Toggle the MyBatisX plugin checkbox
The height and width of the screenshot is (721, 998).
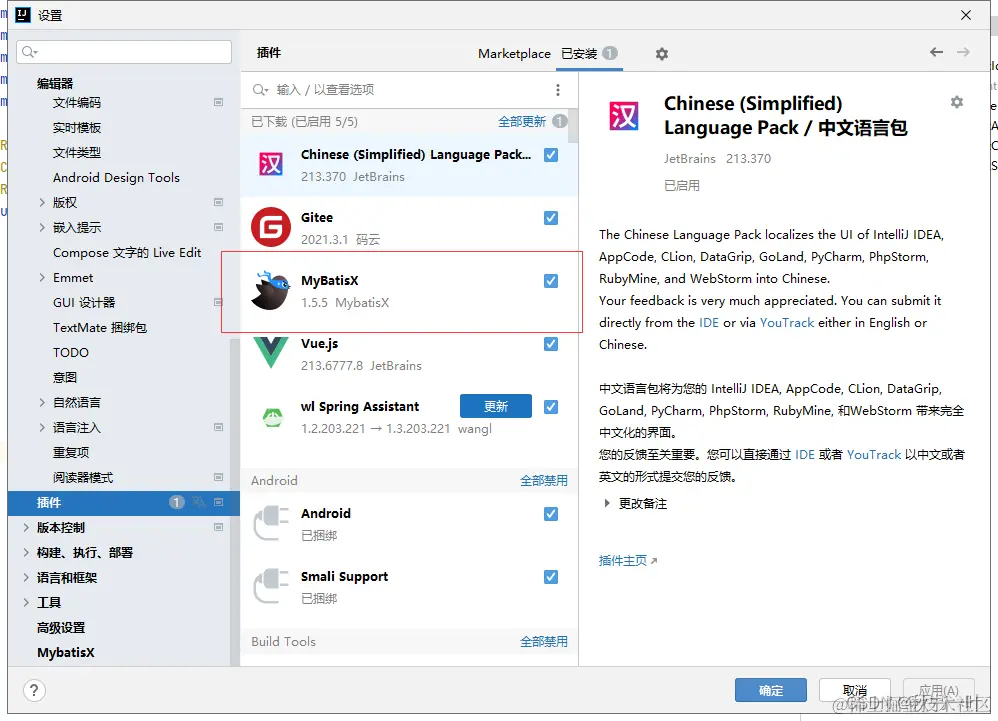(x=551, y=281)
